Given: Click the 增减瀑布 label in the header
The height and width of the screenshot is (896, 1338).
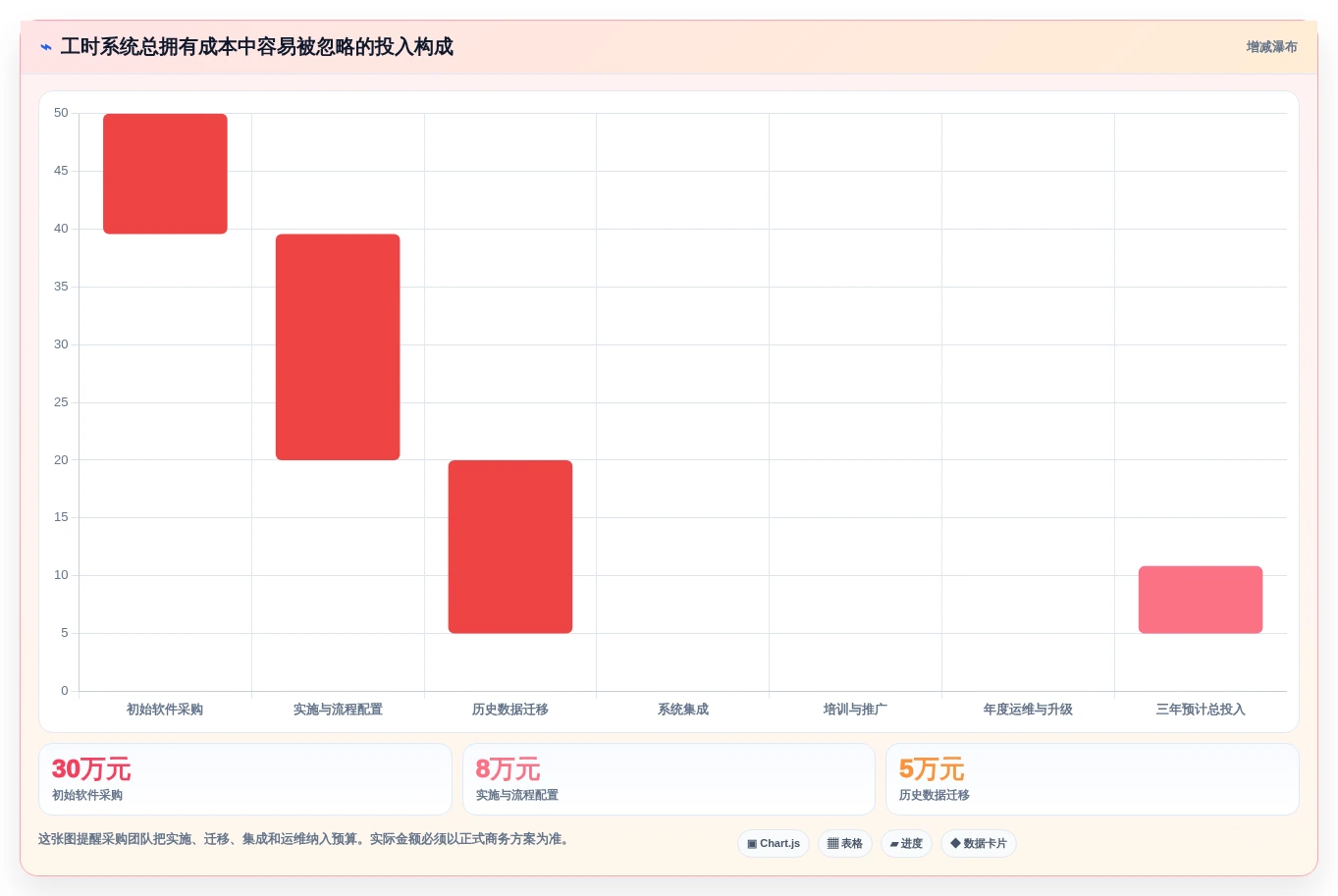Looking at the screenshot, I should click(1271, 47).
